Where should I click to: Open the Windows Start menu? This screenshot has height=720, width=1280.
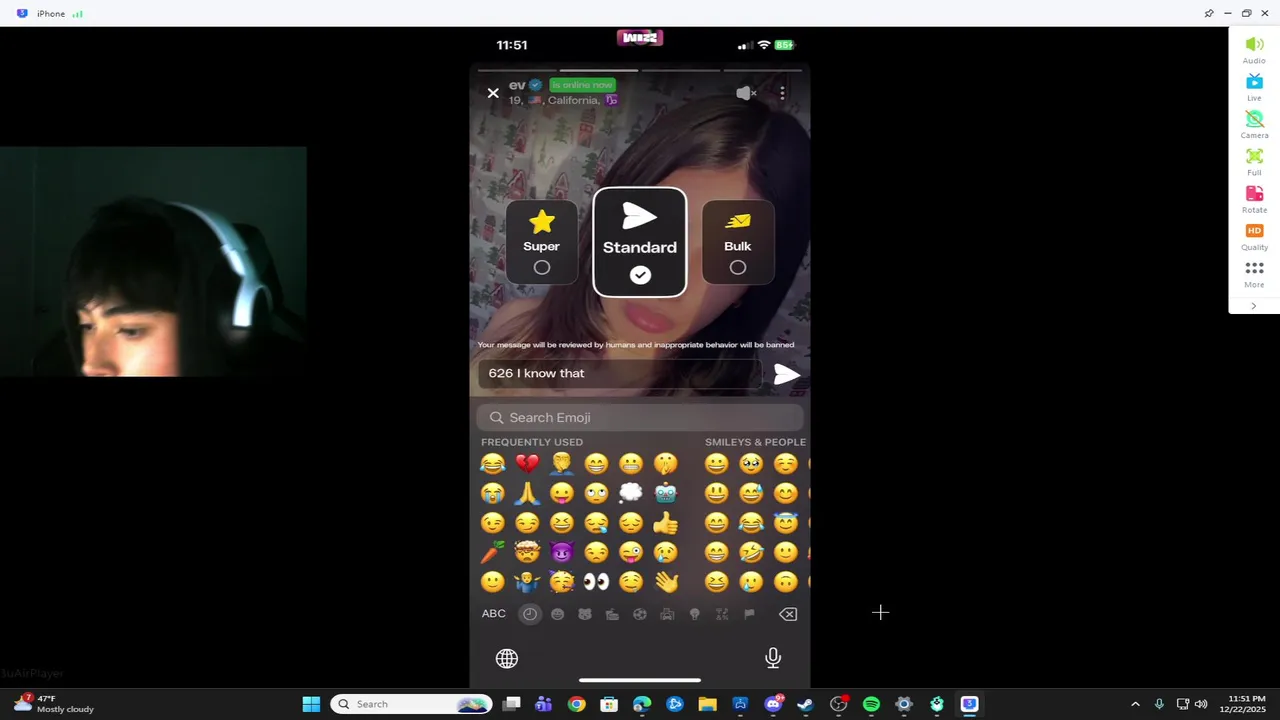pos(311,704)
